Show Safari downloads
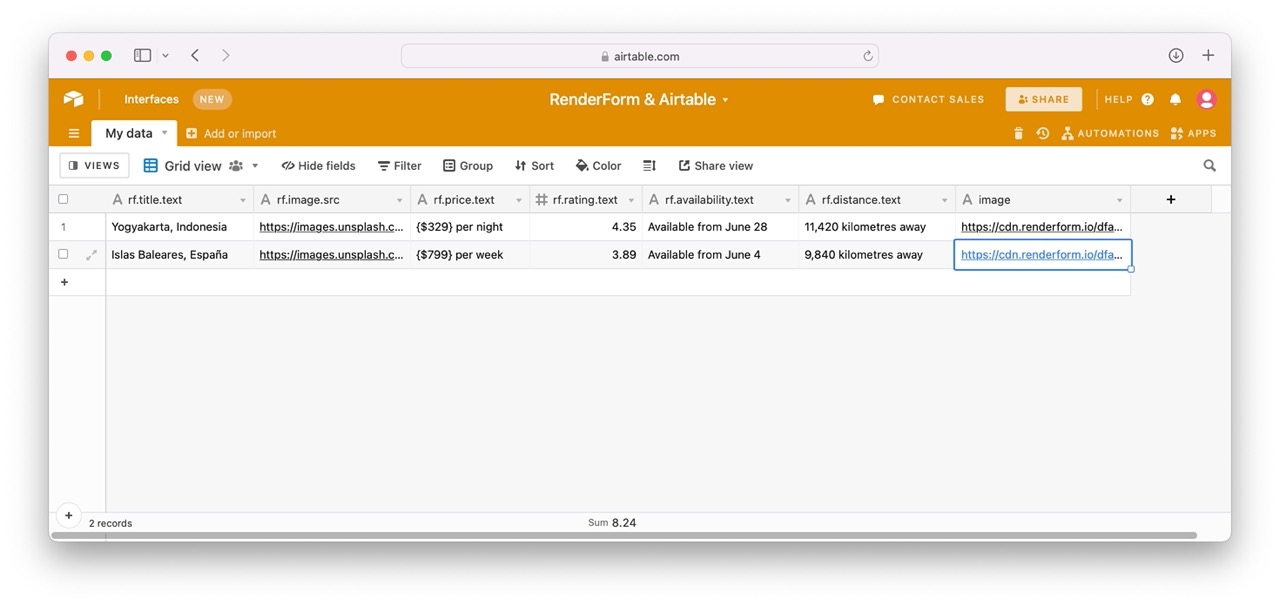The width and height of the screenshot is (1280, 606). click(1176, 56)
